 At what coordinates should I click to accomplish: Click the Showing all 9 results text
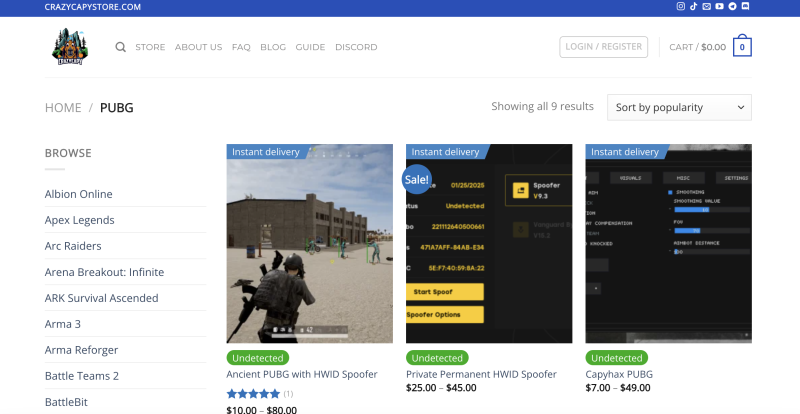point(542,106)
